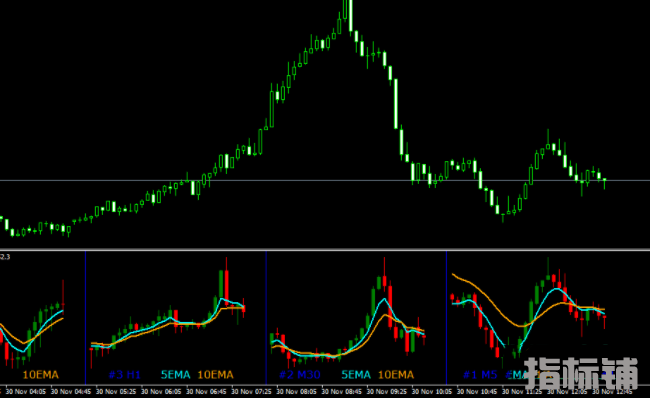Click the '30 Nov 04:05' time label
Screen dimensions: 652x398
(26, 392)
